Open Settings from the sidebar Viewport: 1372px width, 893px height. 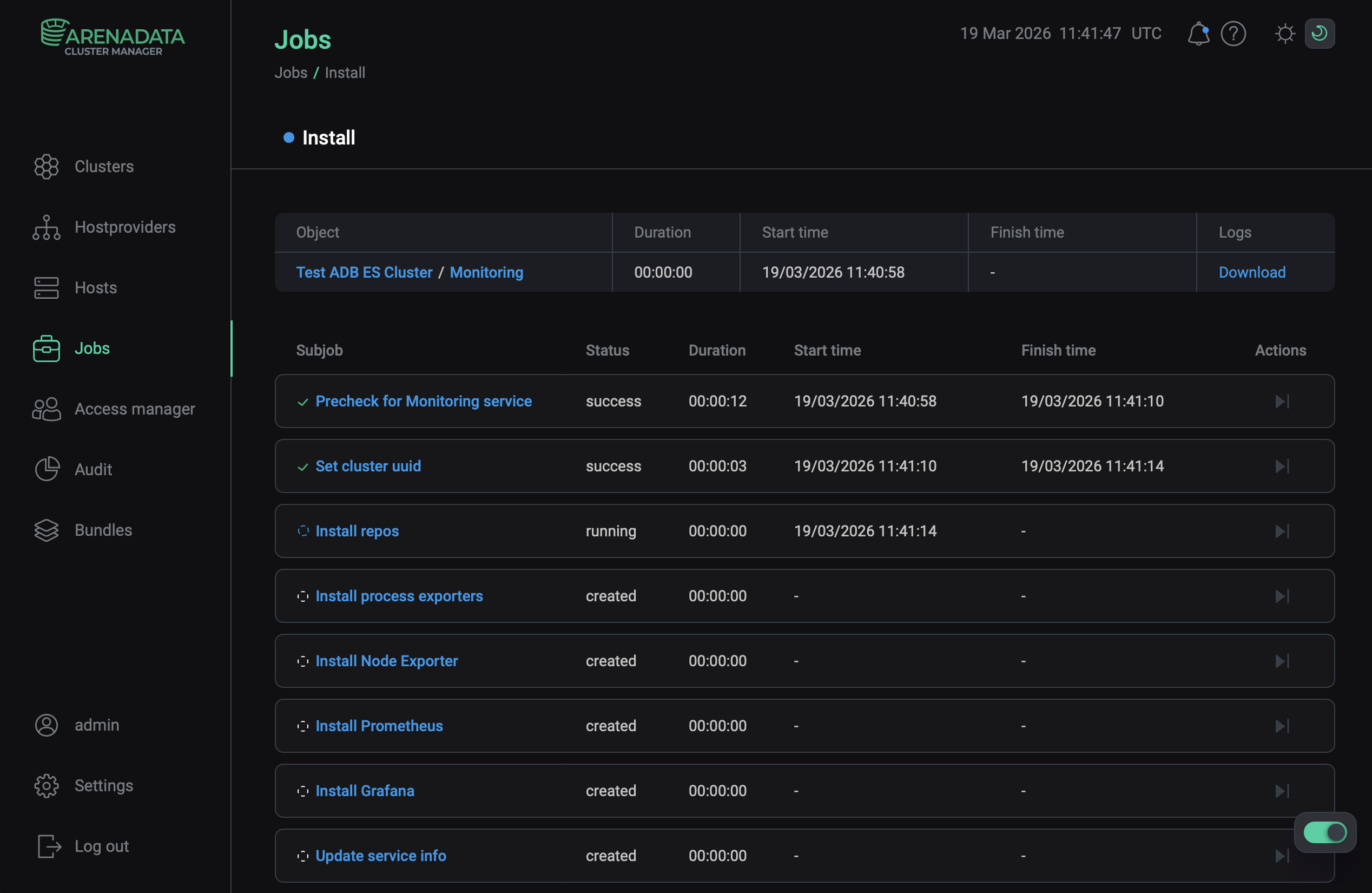click(104, 785)
